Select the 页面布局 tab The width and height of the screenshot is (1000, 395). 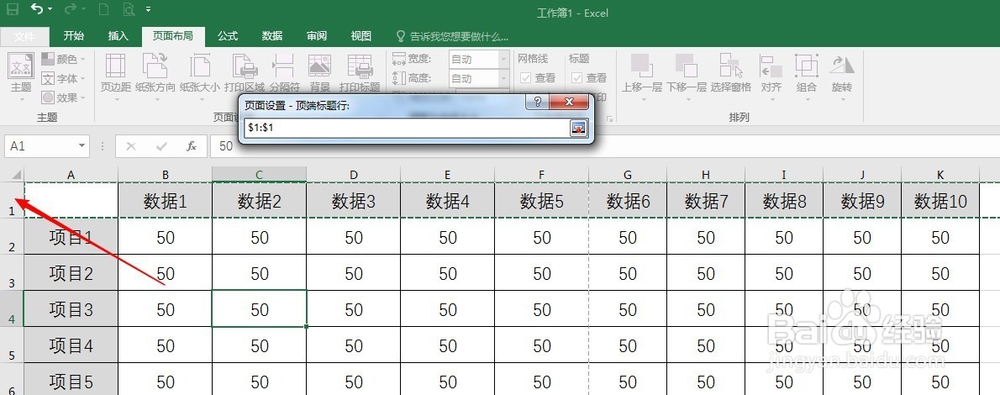(173, 36)
